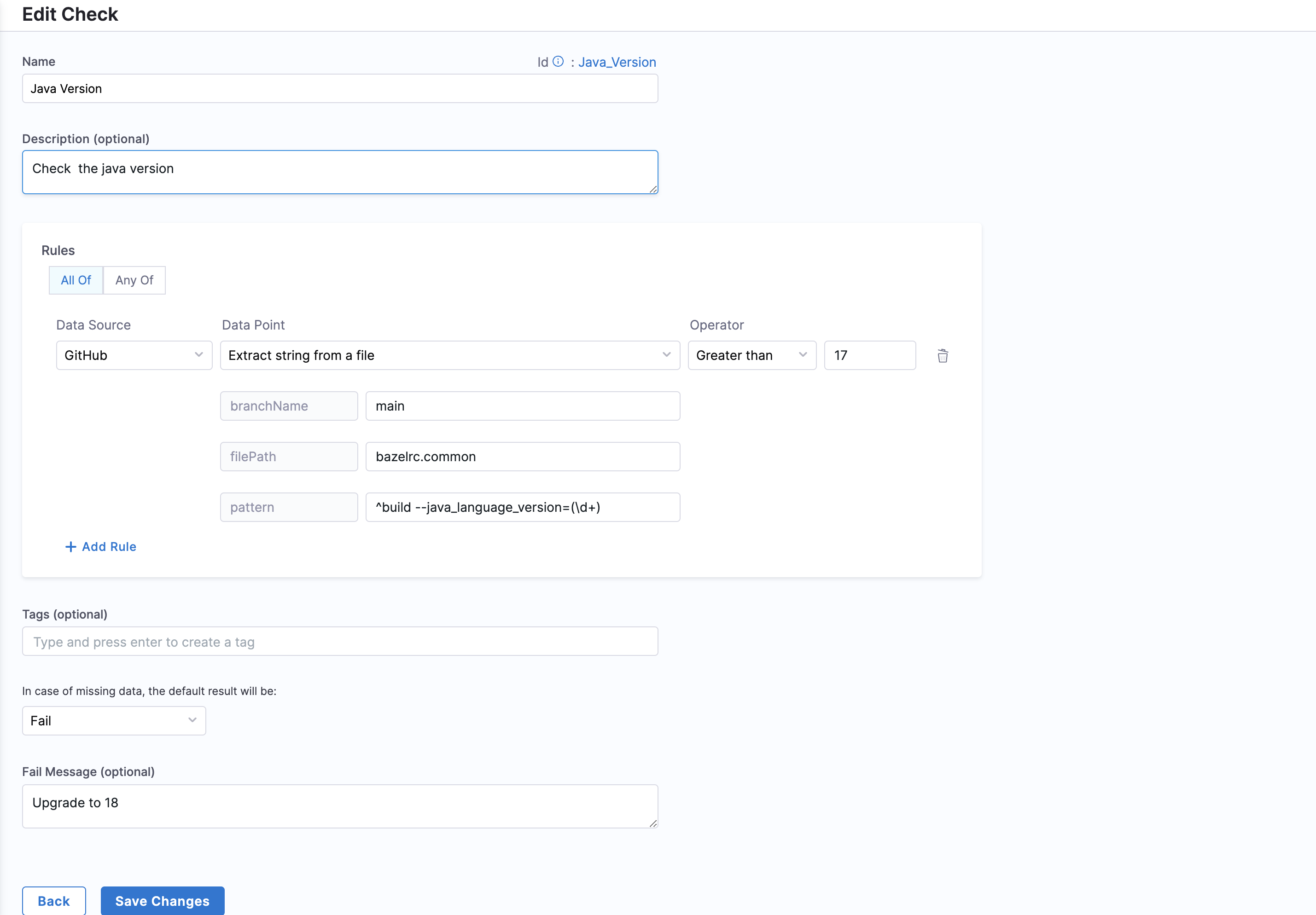
Task: Focus the Description text area
Action: 339,172
